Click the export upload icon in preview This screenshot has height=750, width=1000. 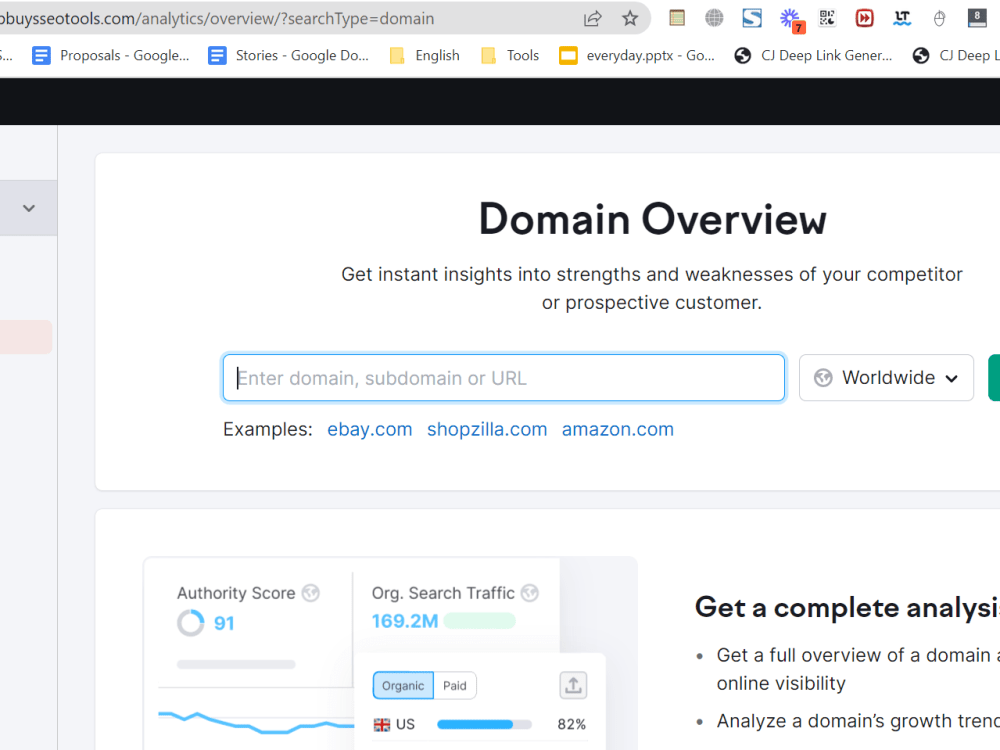click(x=573, y=686)
